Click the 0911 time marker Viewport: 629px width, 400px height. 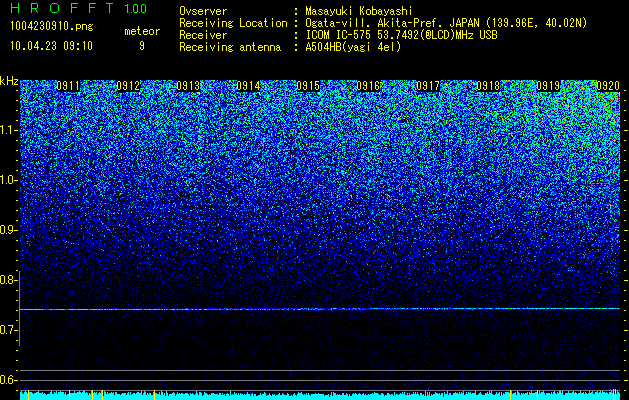(x=68, y=86)
